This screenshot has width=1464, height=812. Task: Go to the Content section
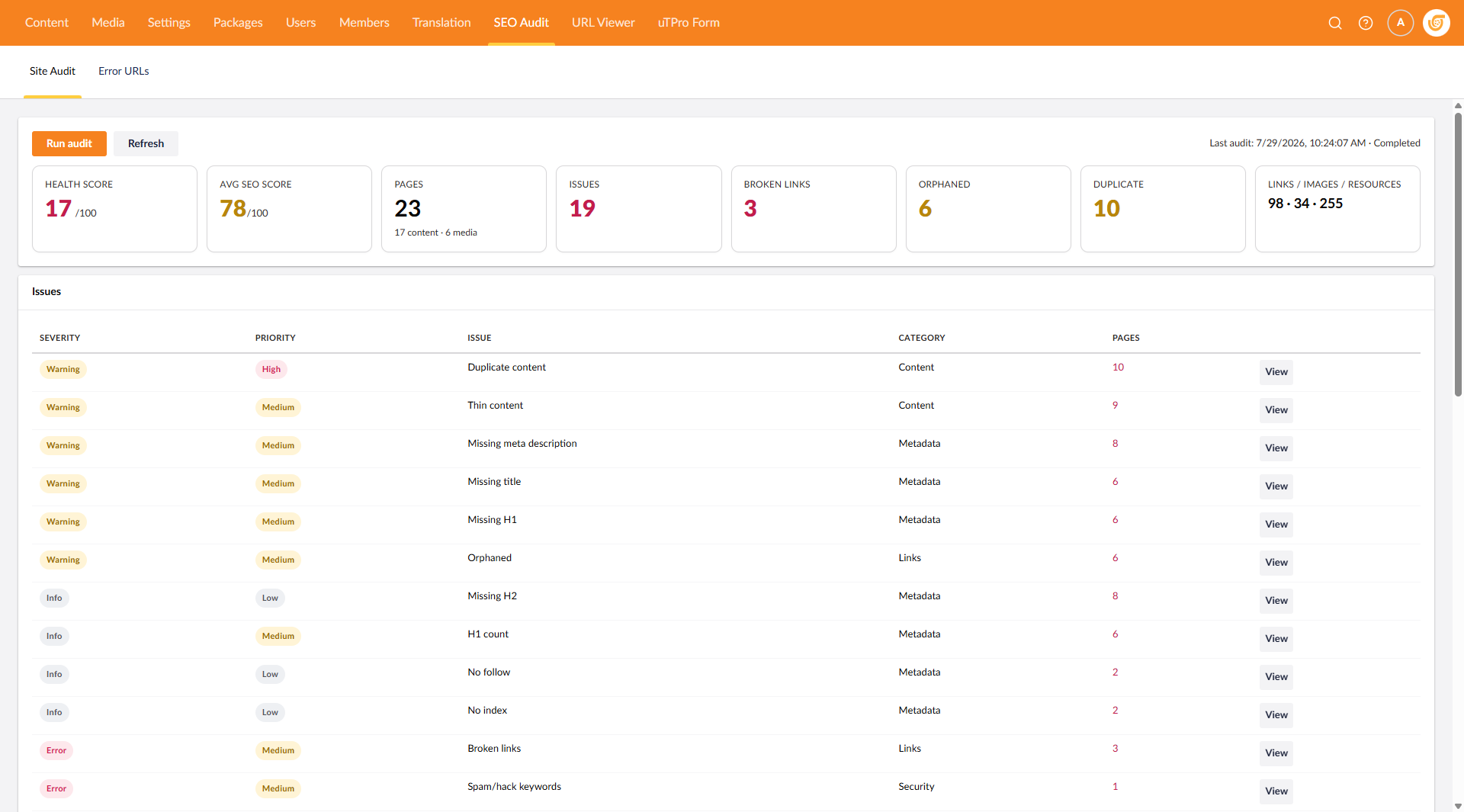pos(47,23)
